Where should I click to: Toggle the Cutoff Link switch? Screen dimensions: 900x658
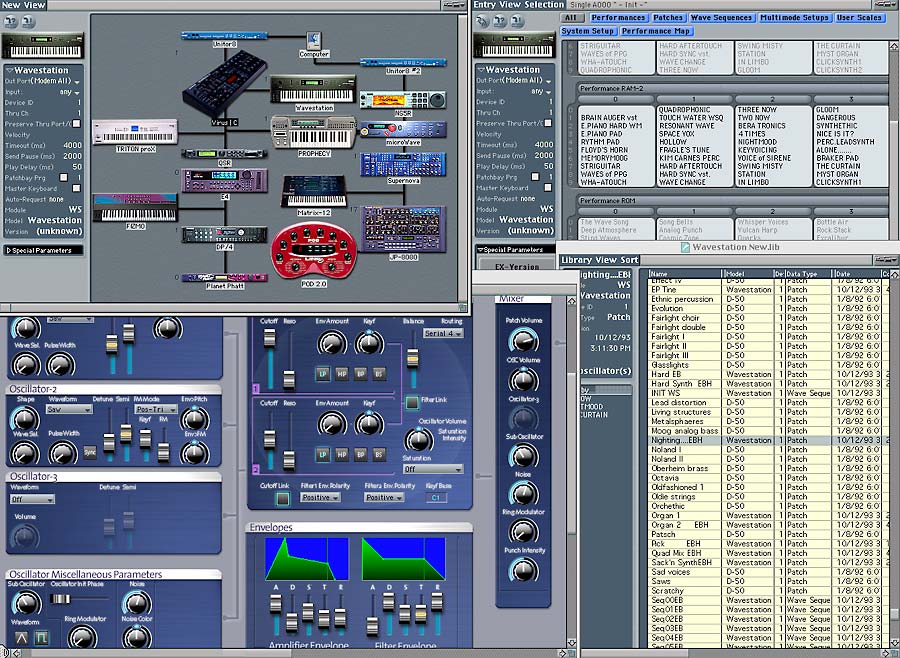tap(282, 499)
